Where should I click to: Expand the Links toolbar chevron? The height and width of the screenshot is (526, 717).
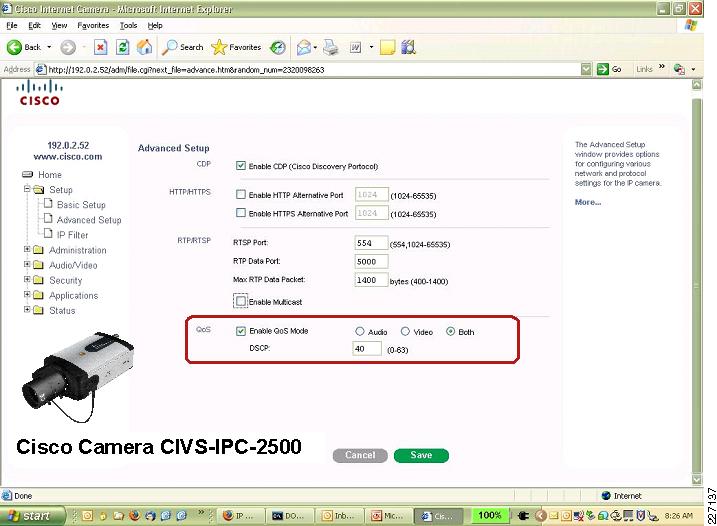pyautogui.click(x=662, y=68)
